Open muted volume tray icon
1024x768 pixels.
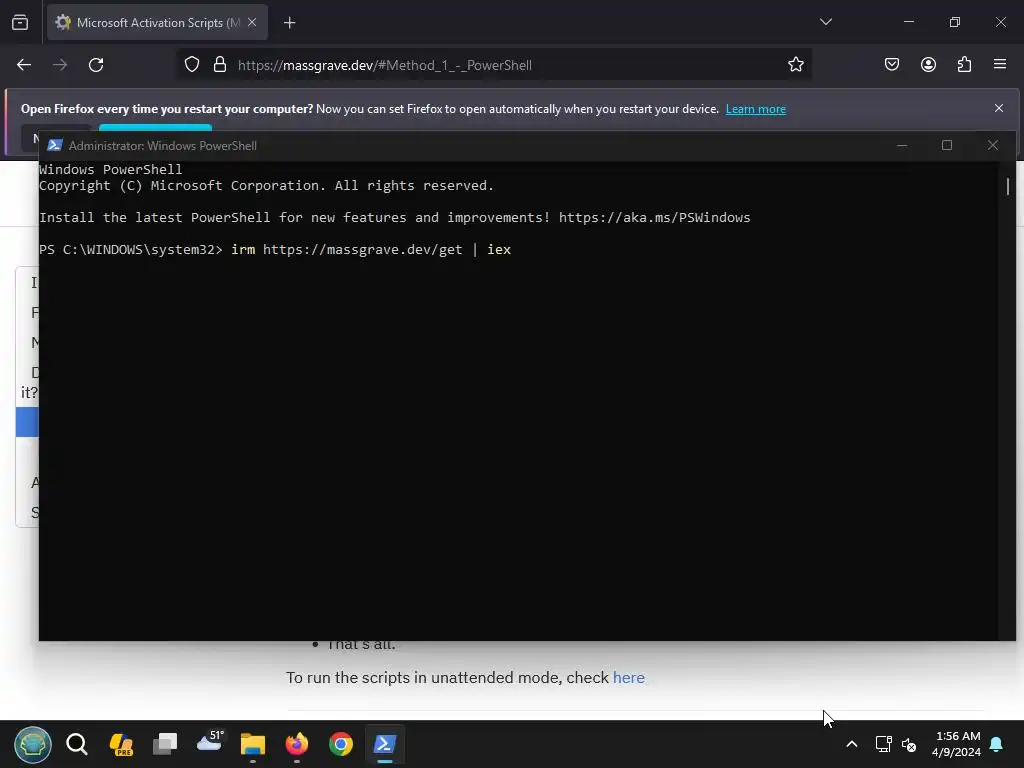pos(909,744)
